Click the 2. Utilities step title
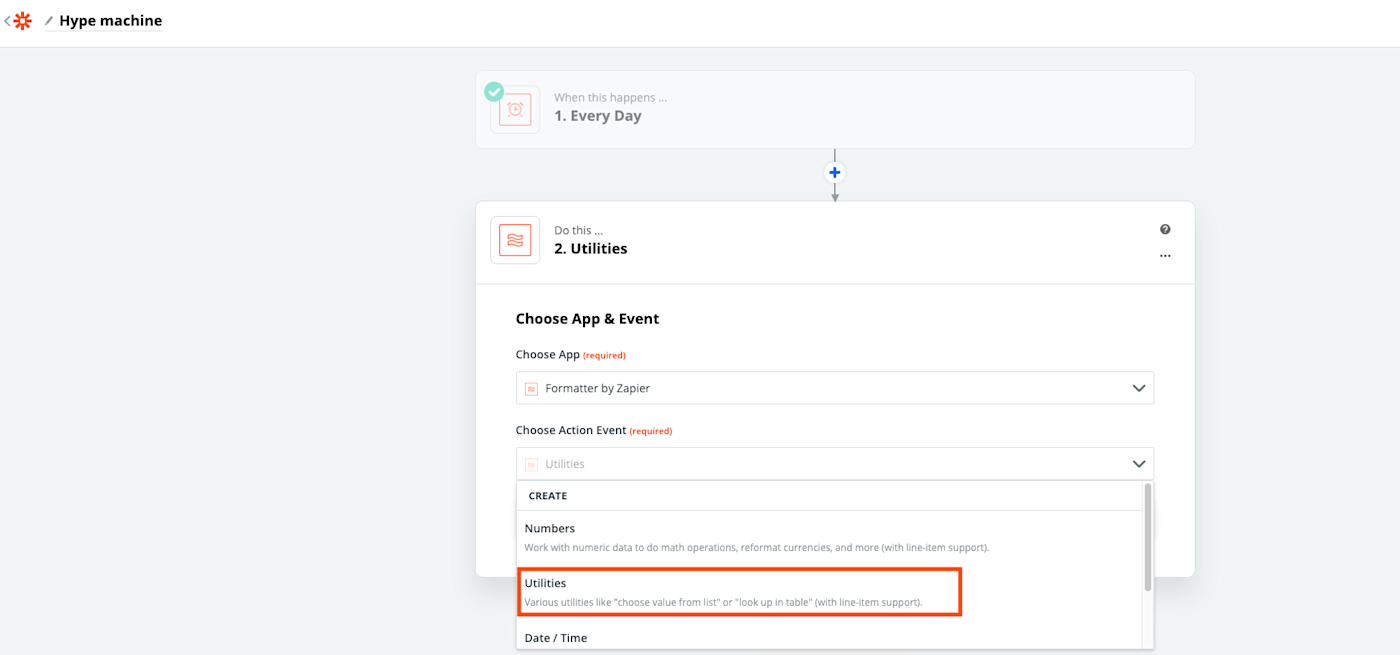Screen dimensions: 1400x655 591,249
